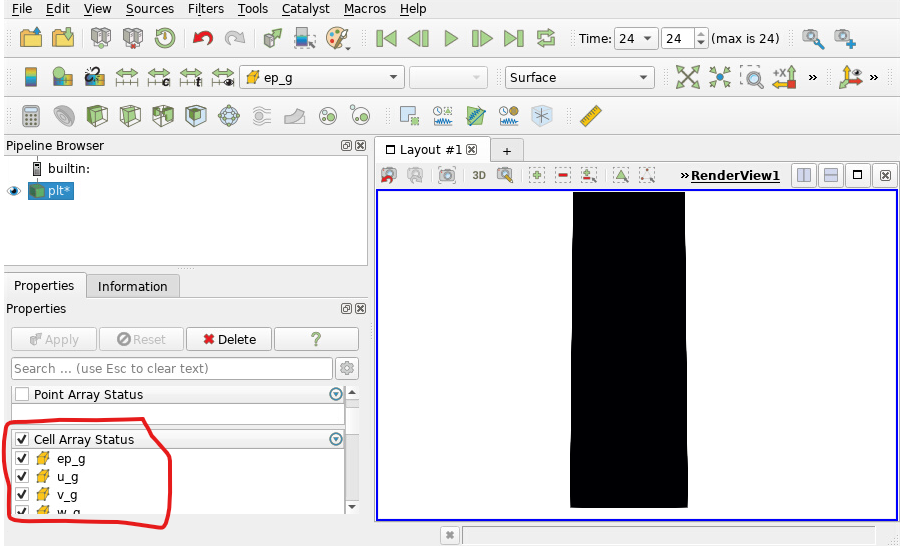Rescale to data range icon
The image size is (900, 546).
coord(127,77)
